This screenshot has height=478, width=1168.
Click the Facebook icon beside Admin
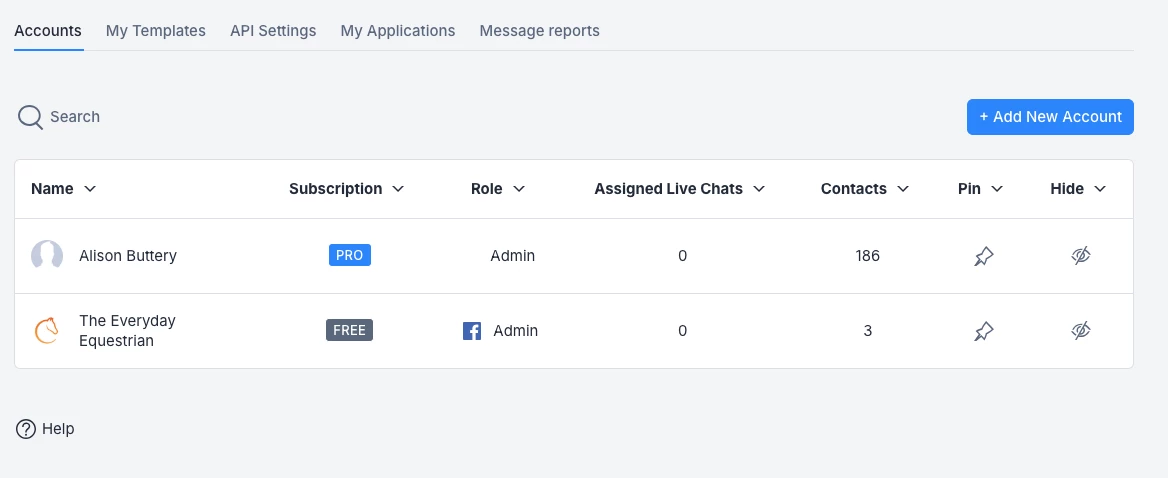pos(472,331)
